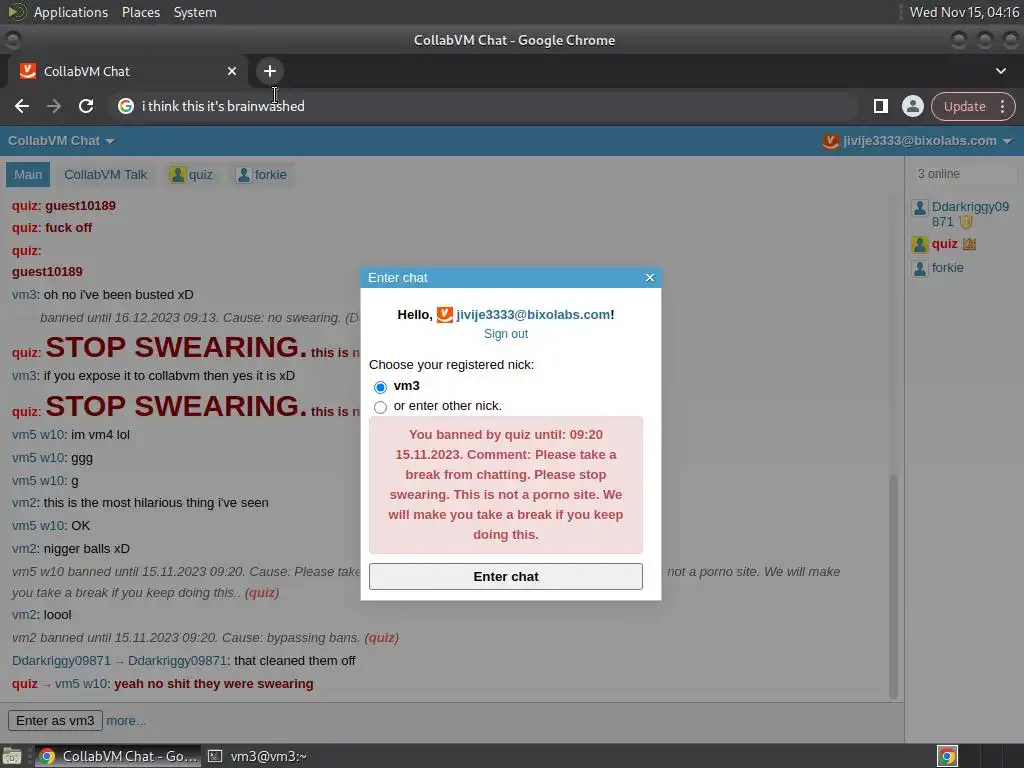1024x768 pixels.
Task: Switch to CollabVM Chat taskbar window
Action: [x=118, y=756]
